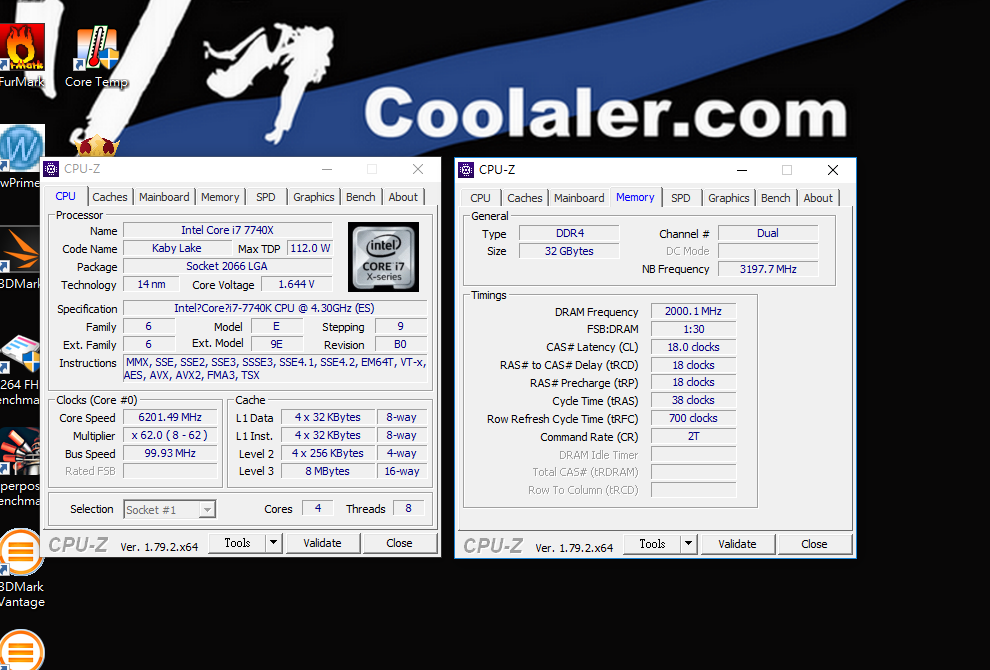
Task: Click the Command Rate value '2T'
Action: point(693,436)
